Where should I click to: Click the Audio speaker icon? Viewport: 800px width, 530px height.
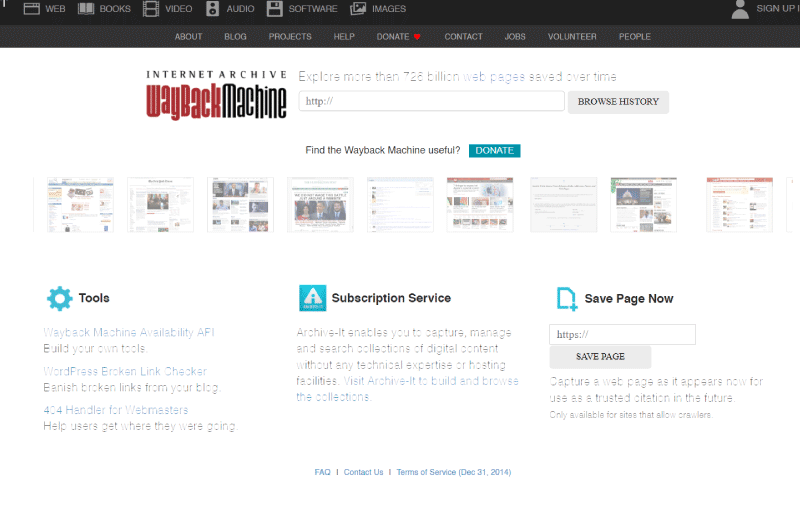212,9
